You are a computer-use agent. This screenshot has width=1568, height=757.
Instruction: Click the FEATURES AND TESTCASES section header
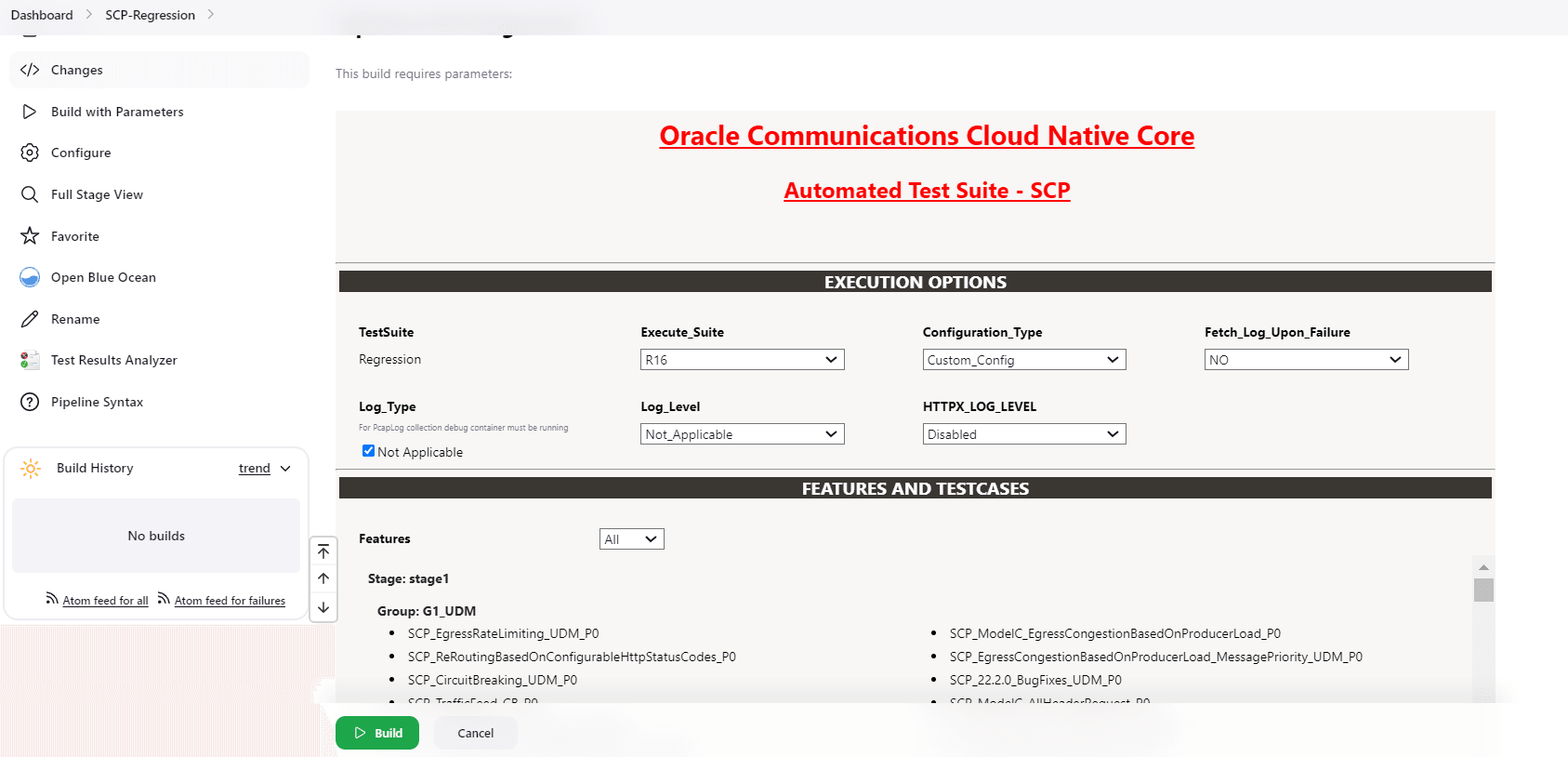pos(916,488)
